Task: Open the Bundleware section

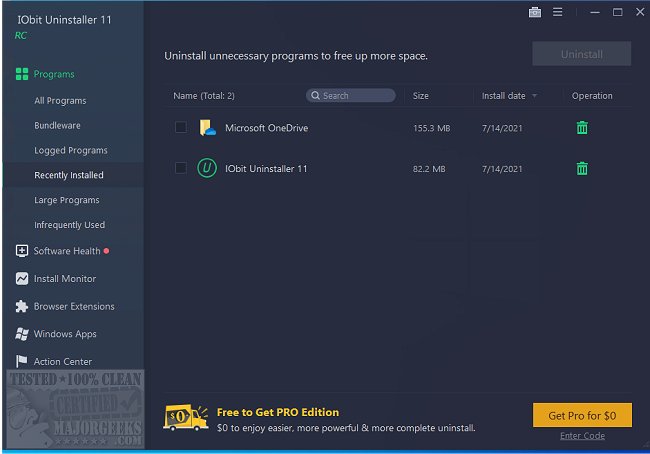Action: coord(57,126)
